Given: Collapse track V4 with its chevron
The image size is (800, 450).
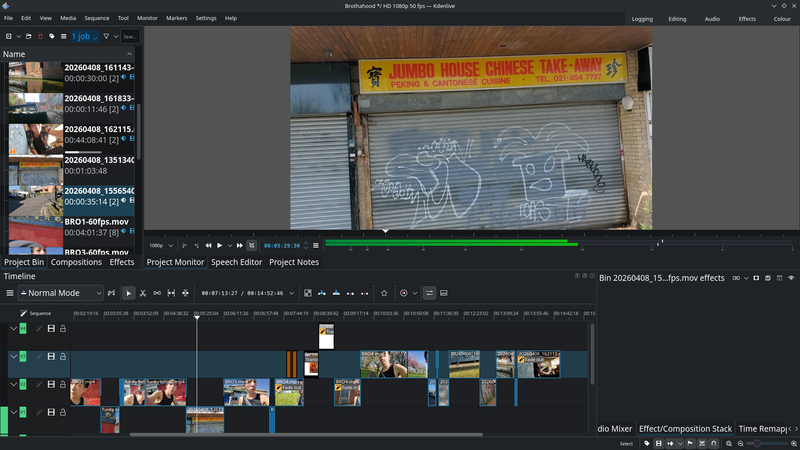Looking at the screenshot, I should [x=13, y=329].
